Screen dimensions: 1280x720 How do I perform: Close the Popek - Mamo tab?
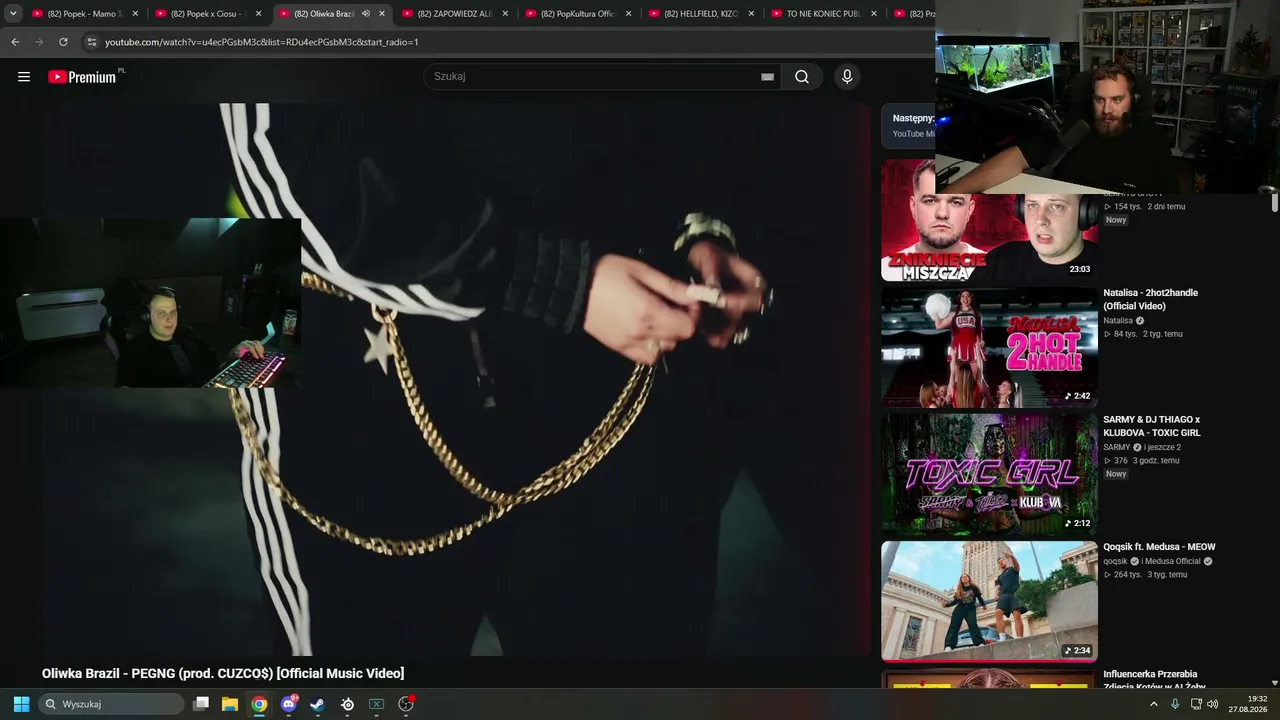point(135,14)
